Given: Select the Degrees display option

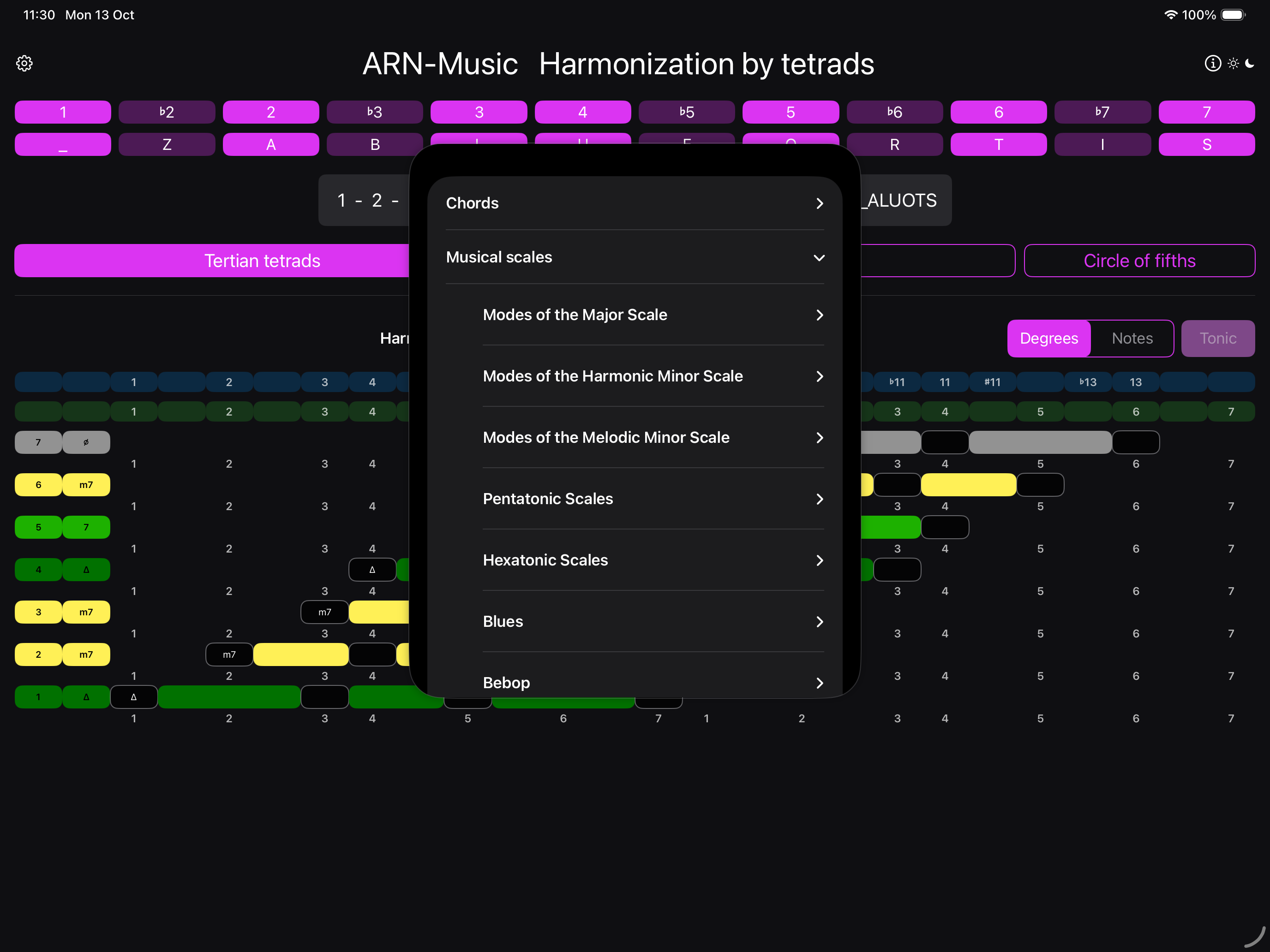Looking at the screenshot, I should click(1048, 339).
